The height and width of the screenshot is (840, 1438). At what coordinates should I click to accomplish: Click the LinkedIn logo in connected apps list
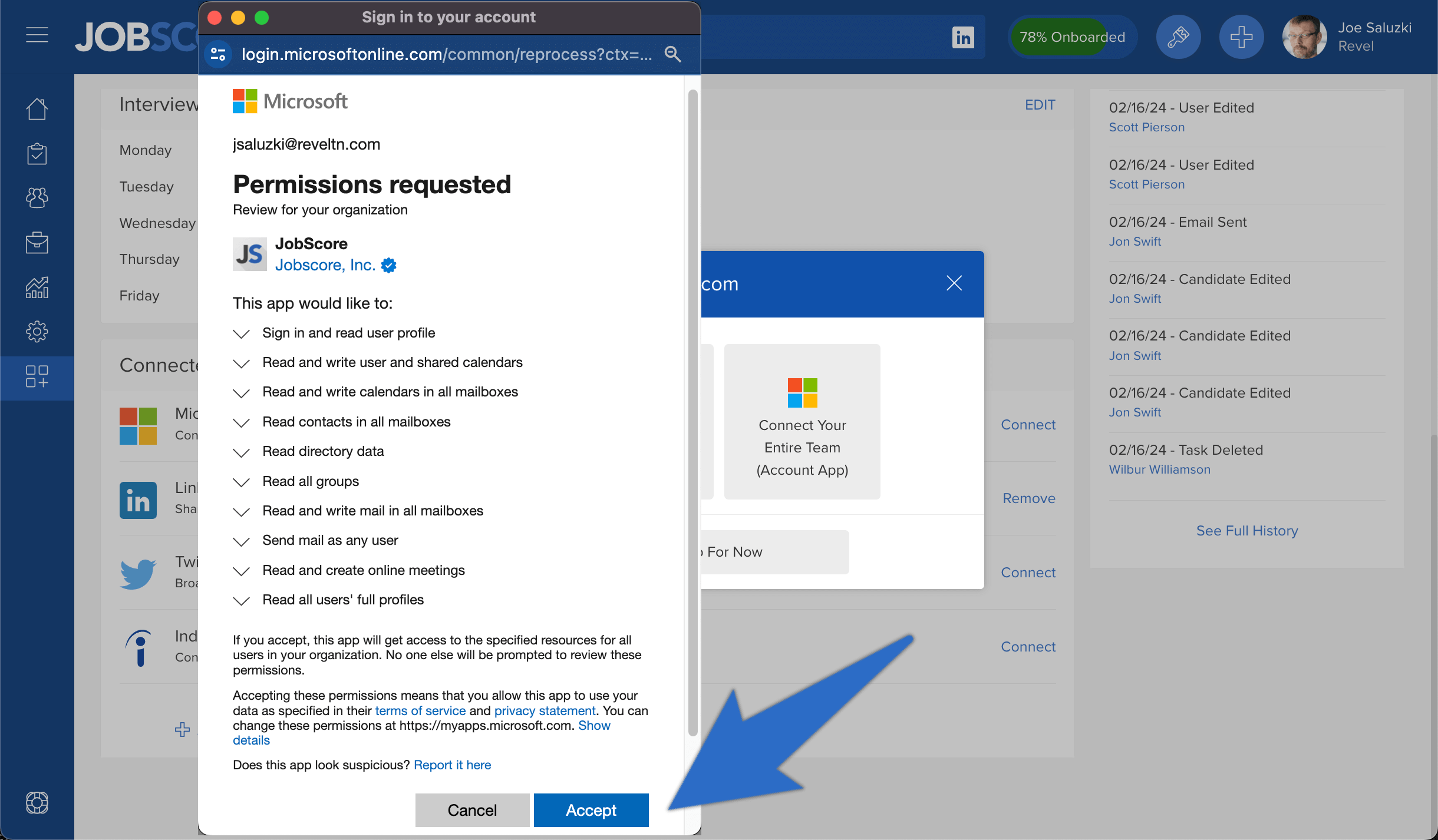click(138, 500)
